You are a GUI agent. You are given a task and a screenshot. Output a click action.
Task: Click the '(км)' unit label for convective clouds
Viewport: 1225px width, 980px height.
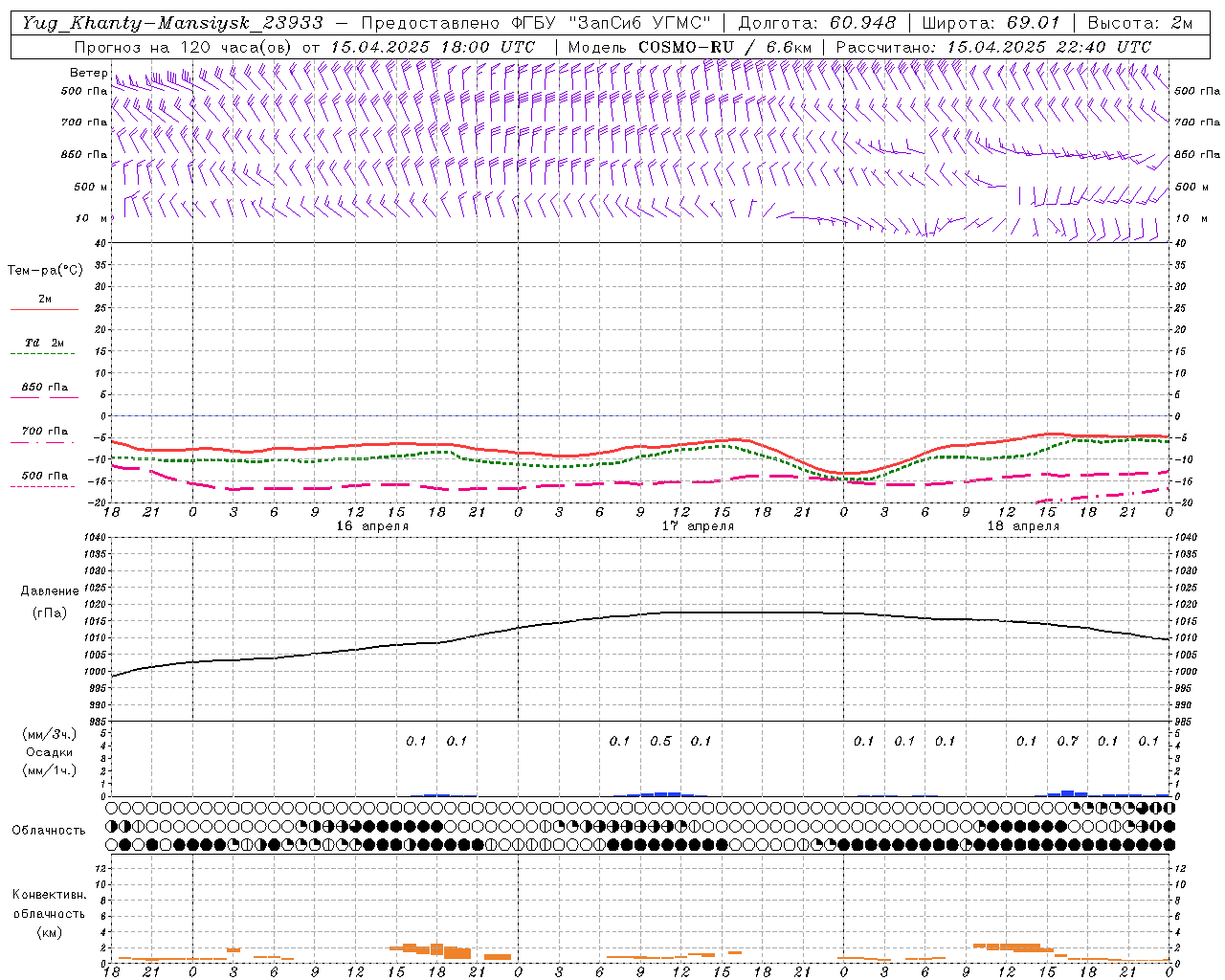(x=49, y=932)
